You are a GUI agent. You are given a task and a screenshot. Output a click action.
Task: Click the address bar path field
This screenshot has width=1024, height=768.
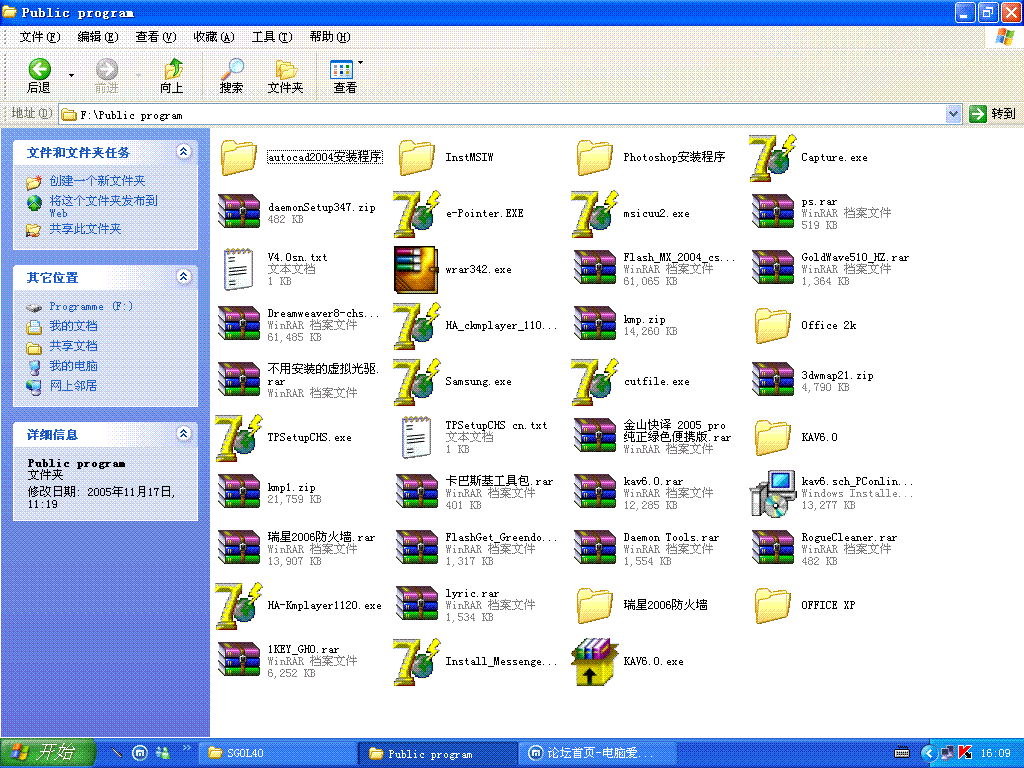[503, 114]
